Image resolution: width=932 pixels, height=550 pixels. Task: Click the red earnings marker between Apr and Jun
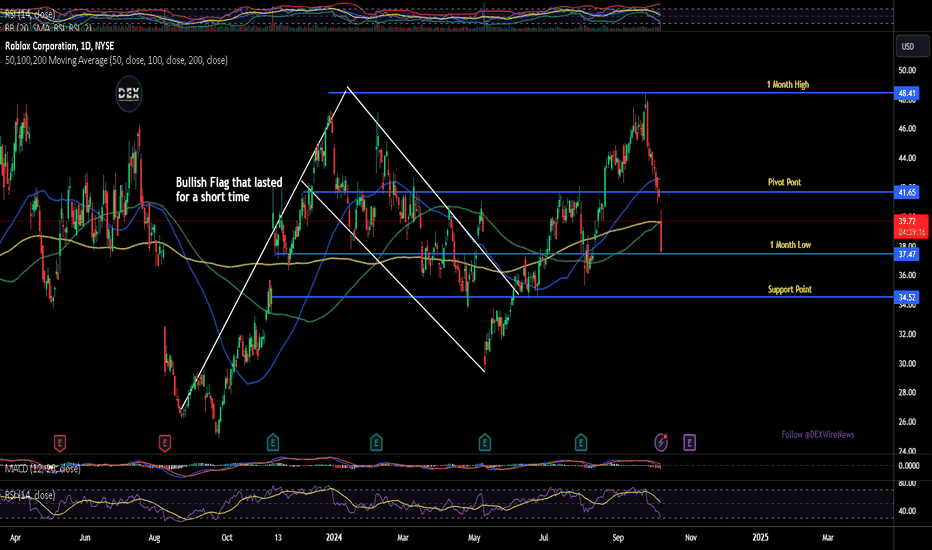pyautogui.click(x=60, y=443)
